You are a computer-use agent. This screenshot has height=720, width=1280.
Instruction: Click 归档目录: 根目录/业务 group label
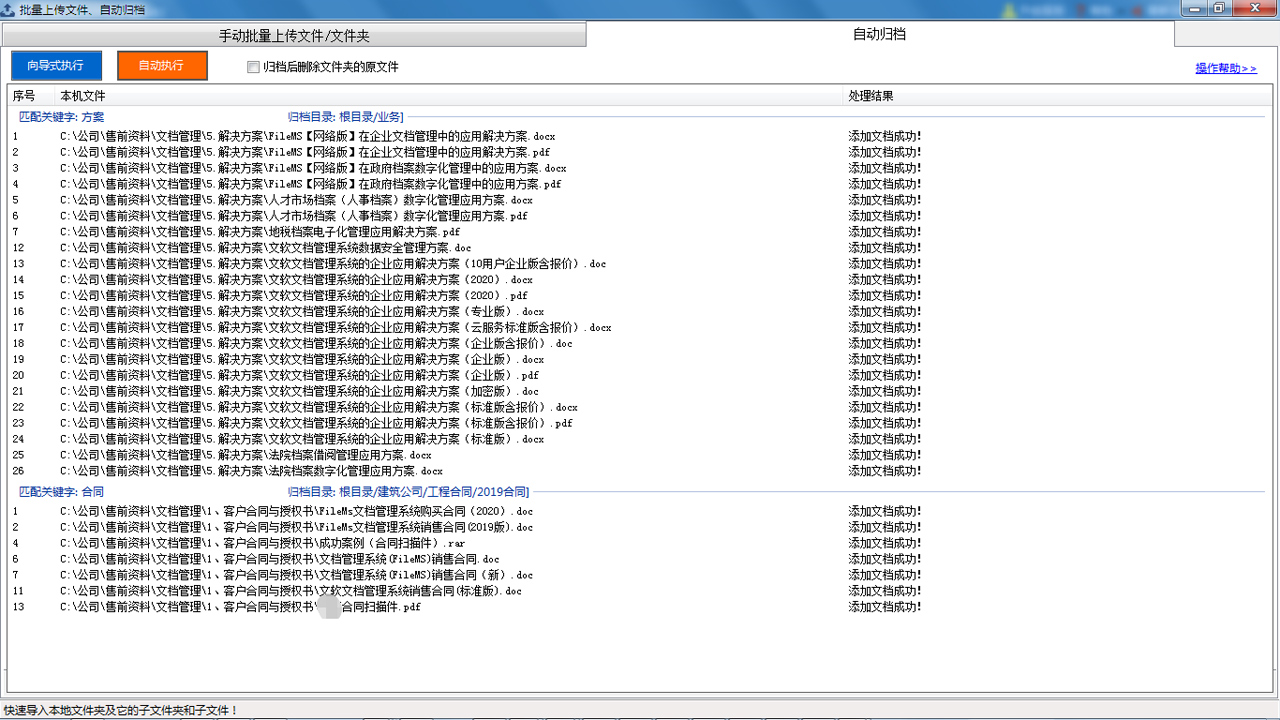[345, 117]
